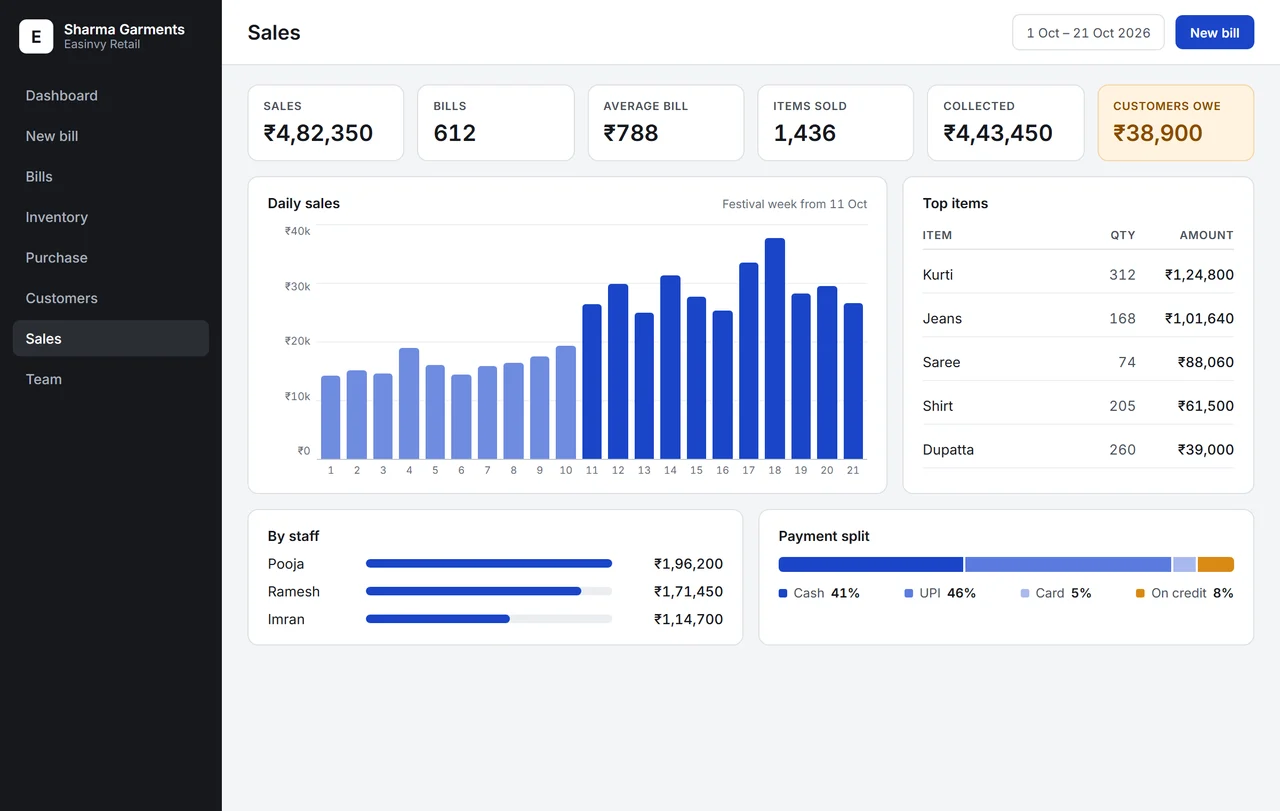
Task: Click the On credit 8% legend entry
Action: [1185, 593]
